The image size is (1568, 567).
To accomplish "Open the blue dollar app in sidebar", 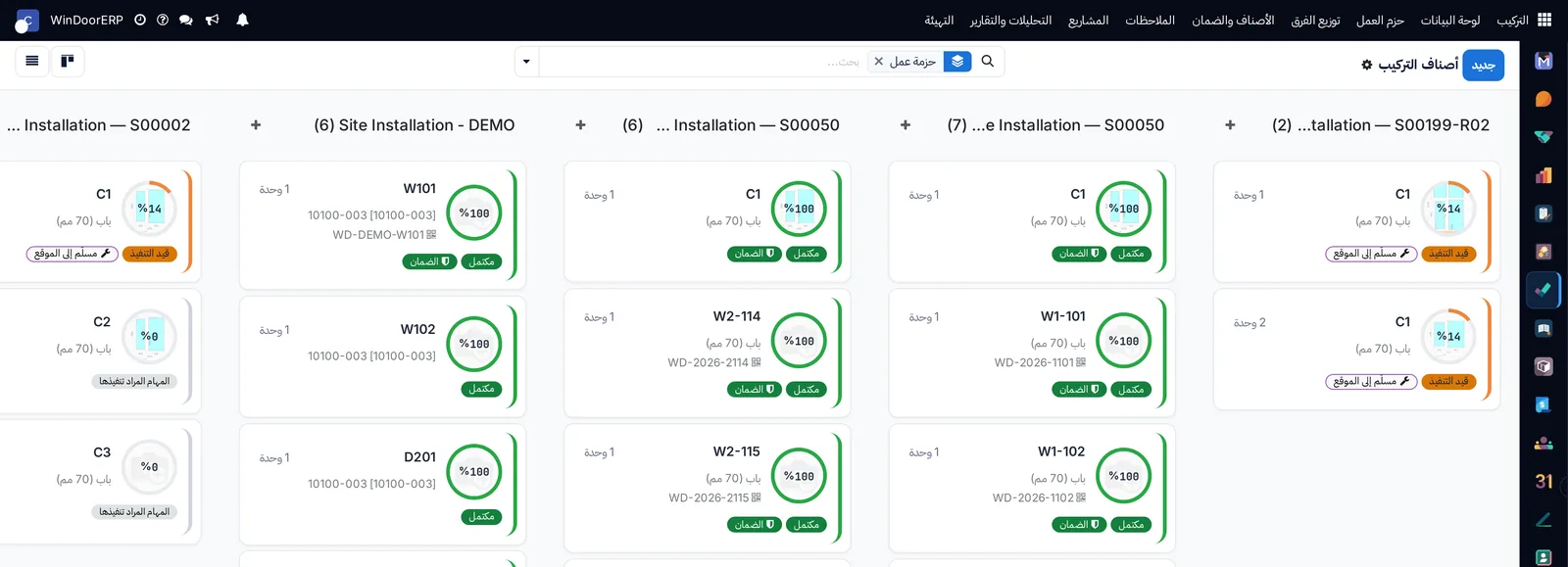I will coord(1543,404).
